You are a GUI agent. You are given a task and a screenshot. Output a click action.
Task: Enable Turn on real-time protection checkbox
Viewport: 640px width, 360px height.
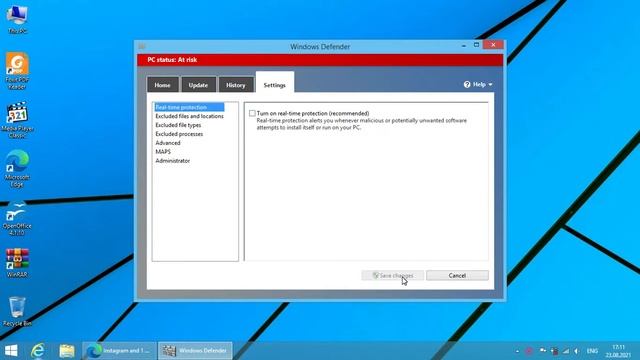tap(252, 113)
